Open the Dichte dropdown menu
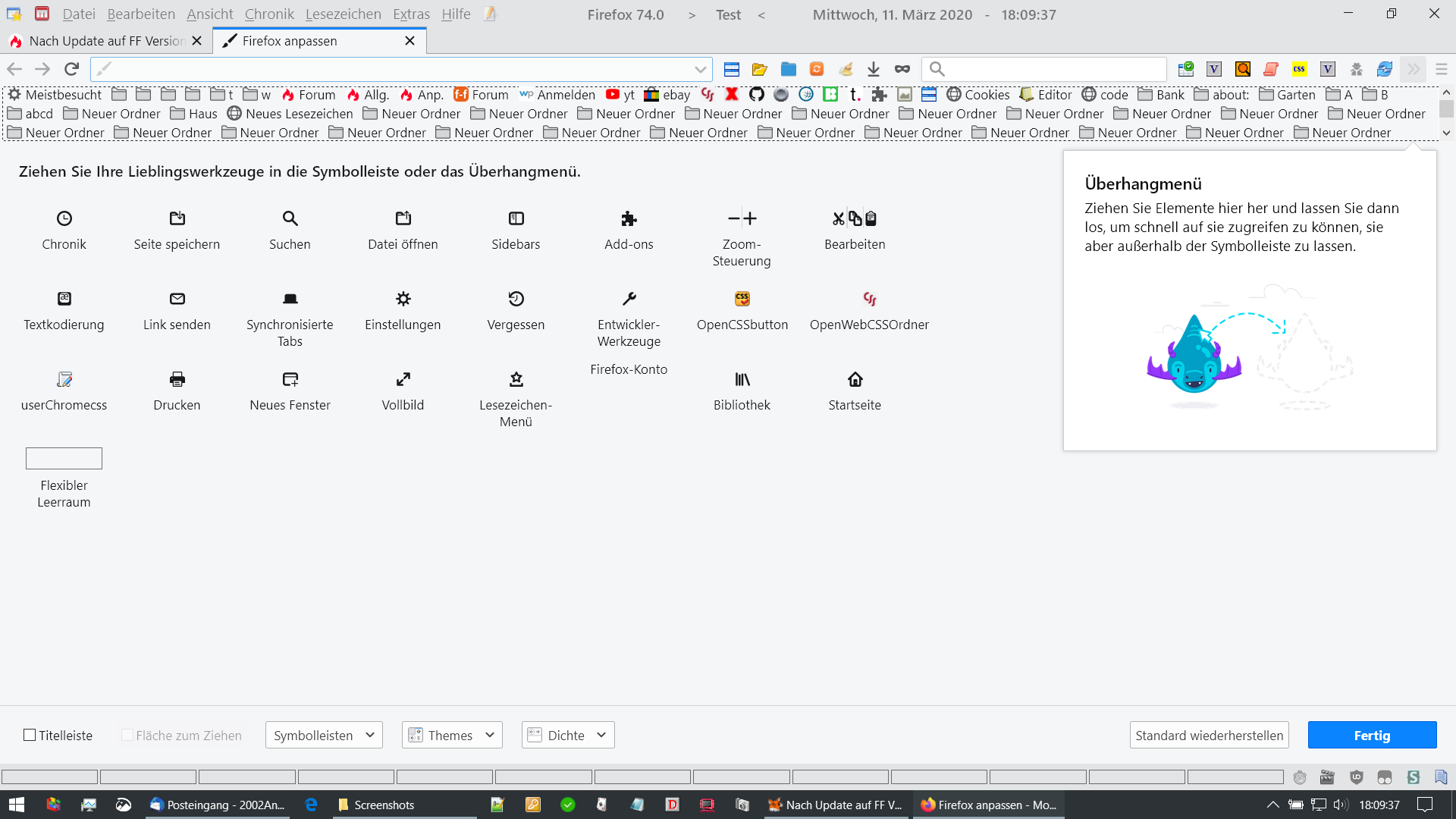 pos(568,735)
